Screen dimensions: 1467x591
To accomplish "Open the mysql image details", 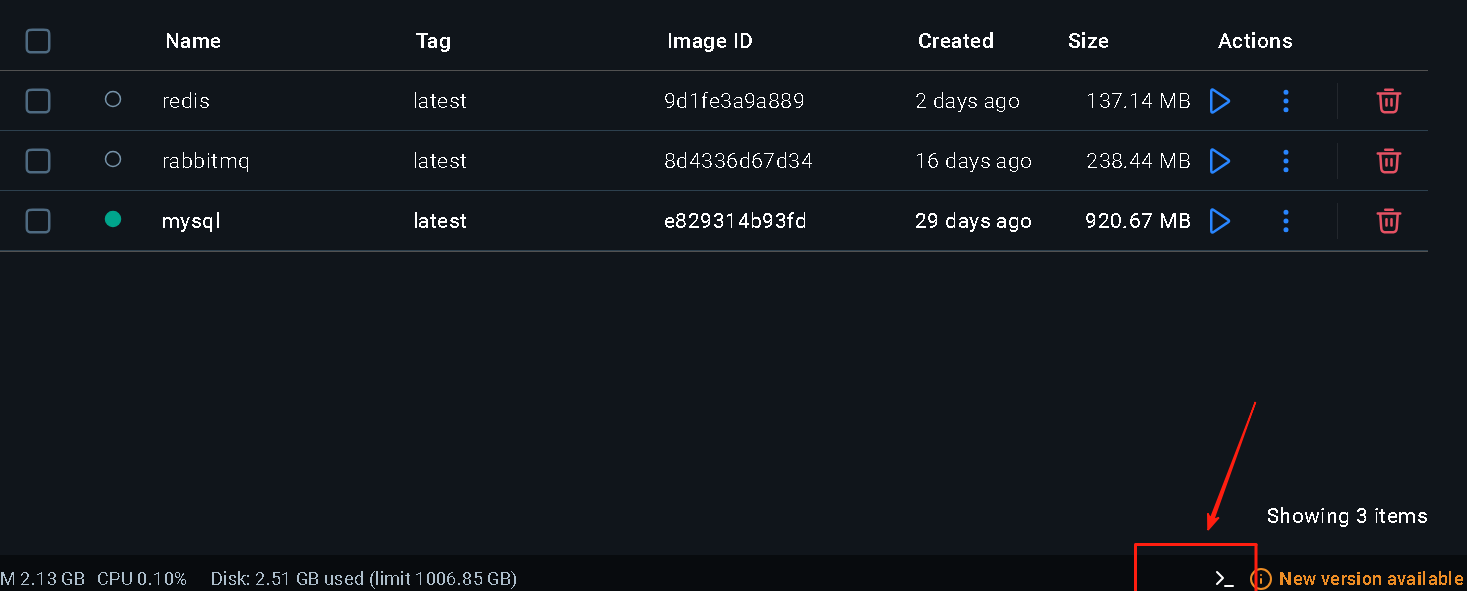I will click(191, 221).
